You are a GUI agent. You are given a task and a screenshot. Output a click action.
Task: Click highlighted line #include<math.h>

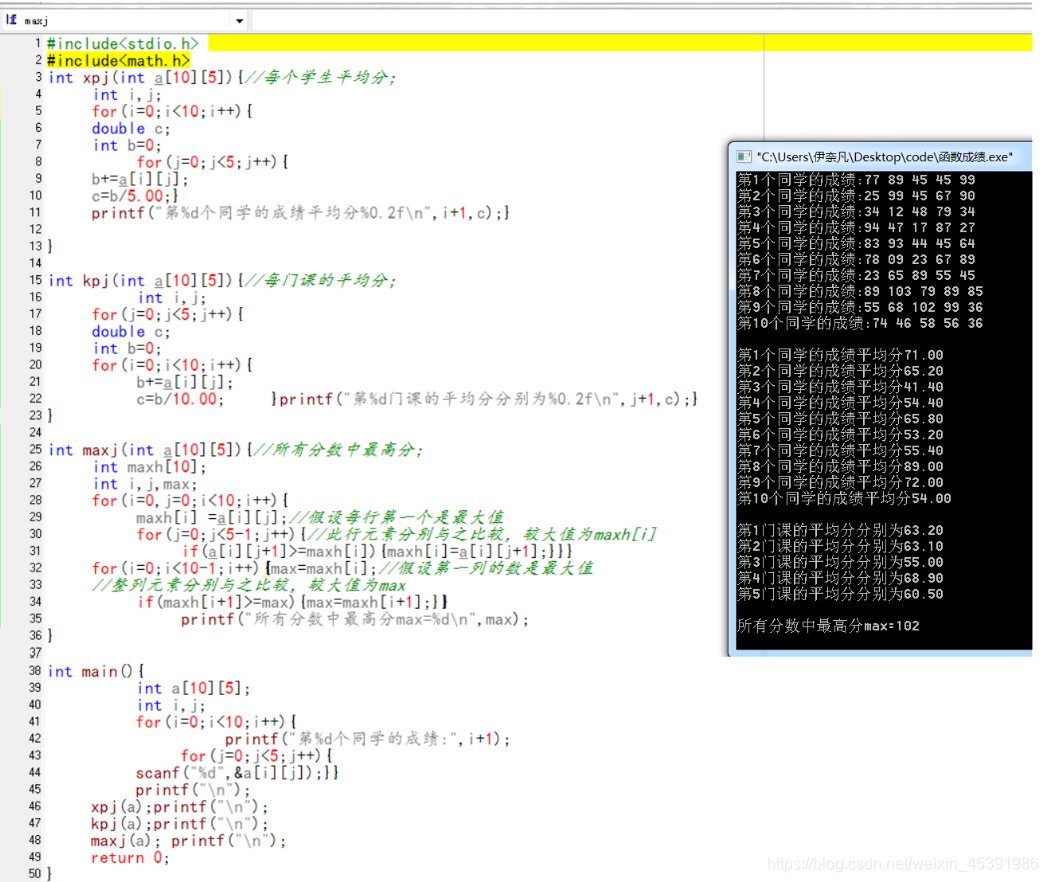(118, 61)
